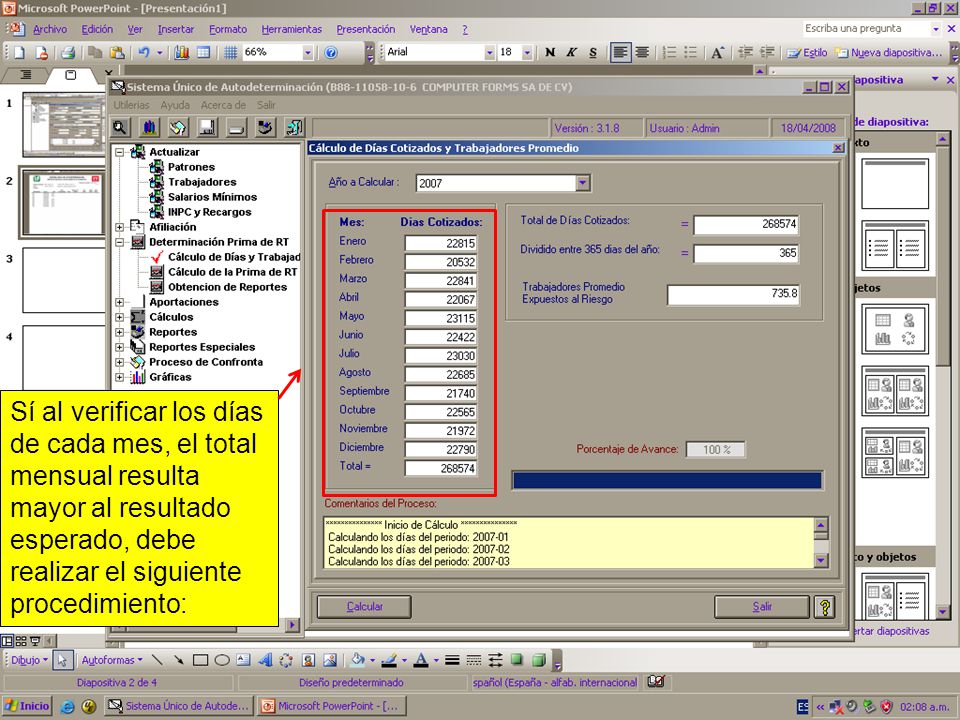Screen dimensions: 960x720
Task: Click the diskette icon in SUA toolbar
Action: (208, 127)
